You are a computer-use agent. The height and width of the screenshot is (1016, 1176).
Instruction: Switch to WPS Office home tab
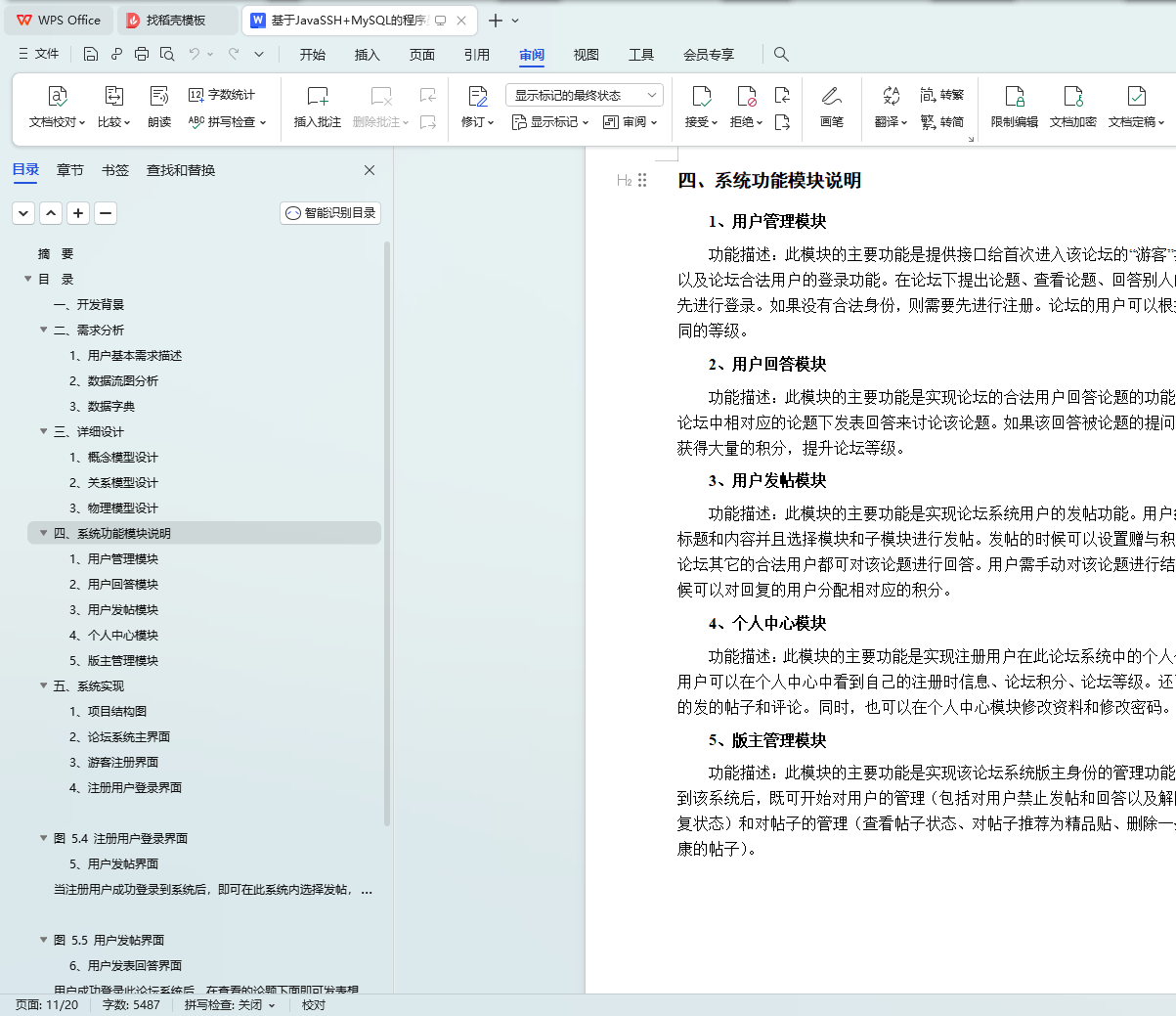(59, 21)
